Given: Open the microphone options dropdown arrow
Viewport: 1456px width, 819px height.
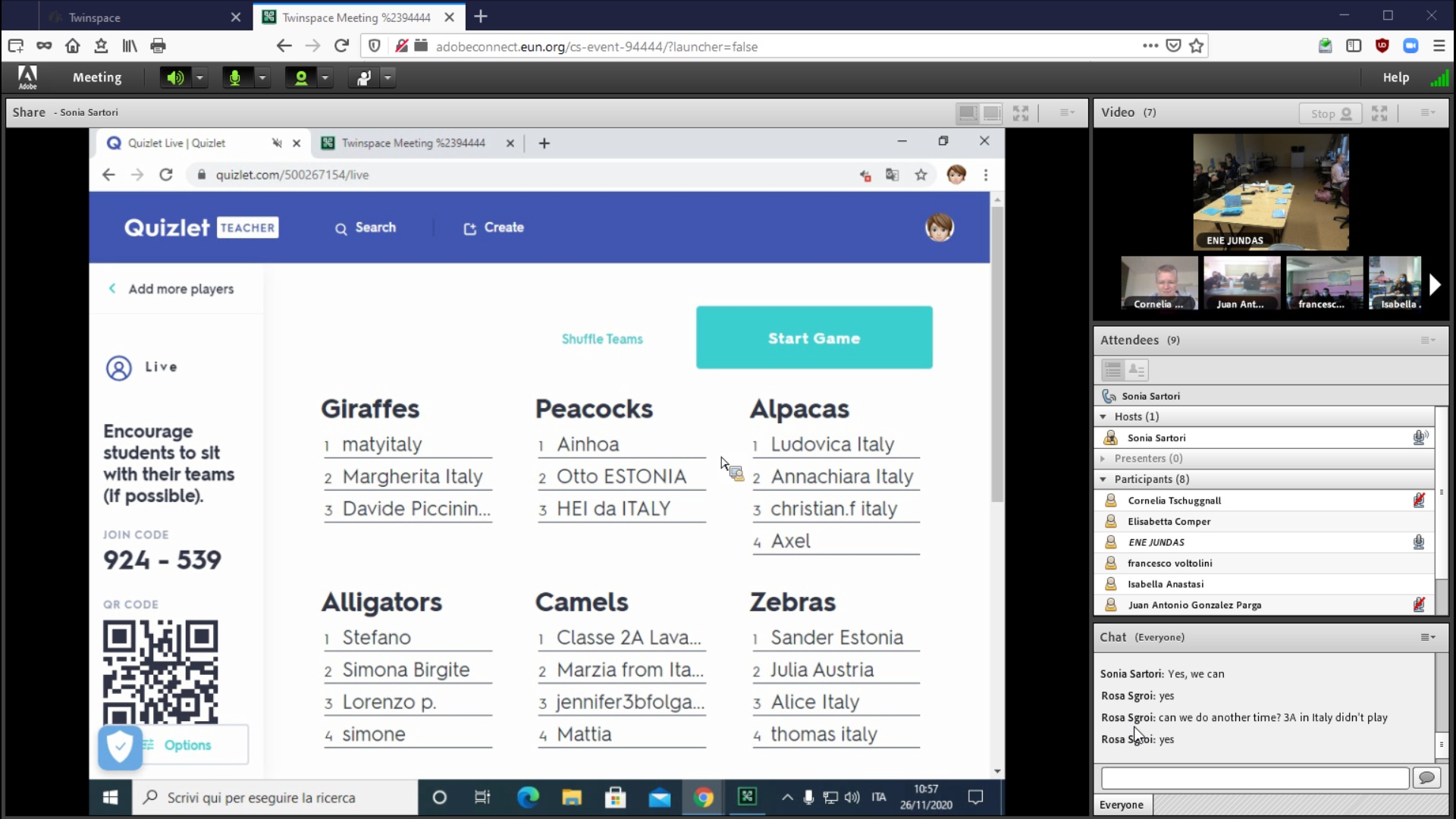Looking at the screenshot, I should click(262, 77).
